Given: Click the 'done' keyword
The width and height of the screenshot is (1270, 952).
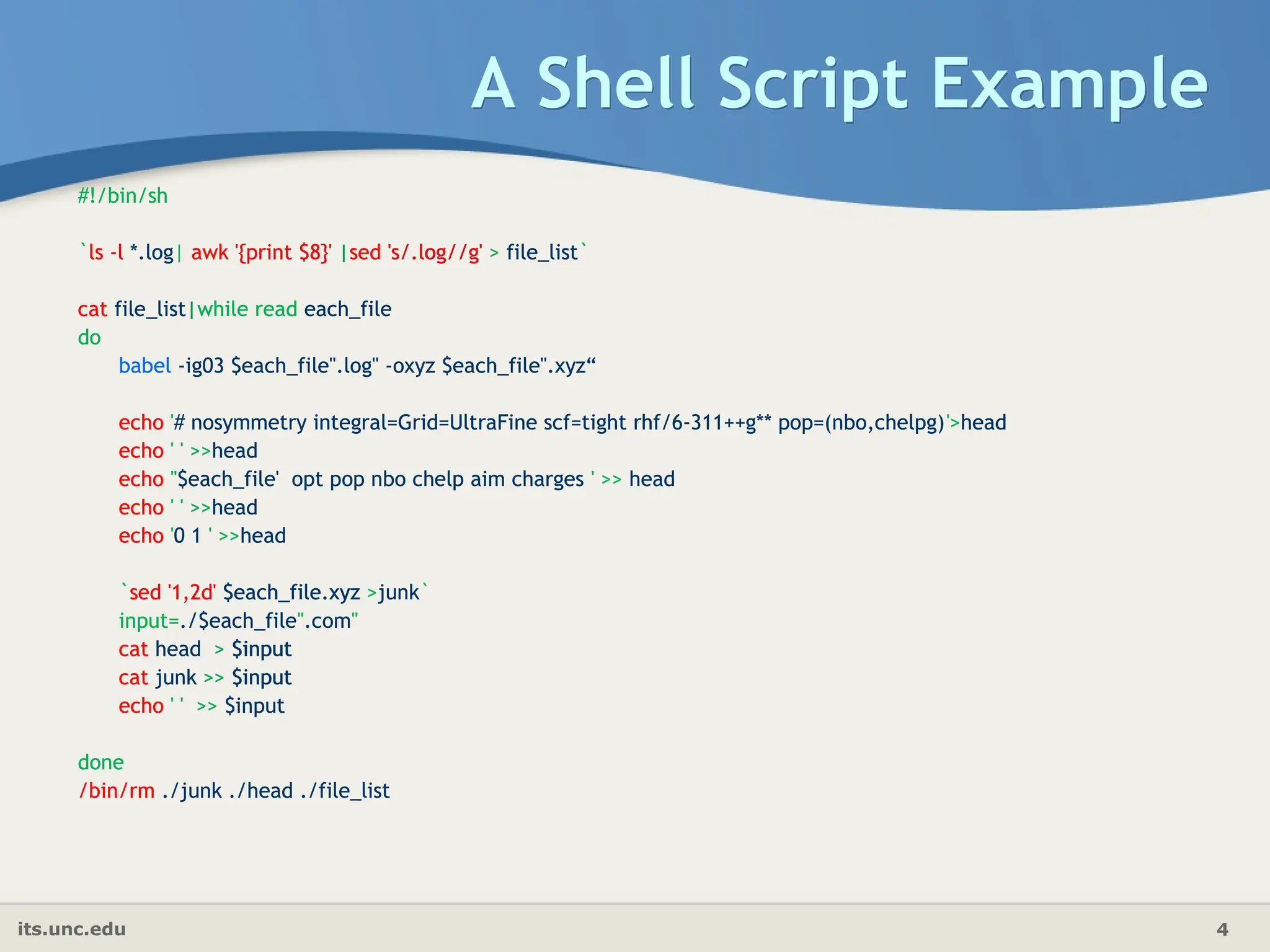Looking at the screenshot, I should [100, 762].
